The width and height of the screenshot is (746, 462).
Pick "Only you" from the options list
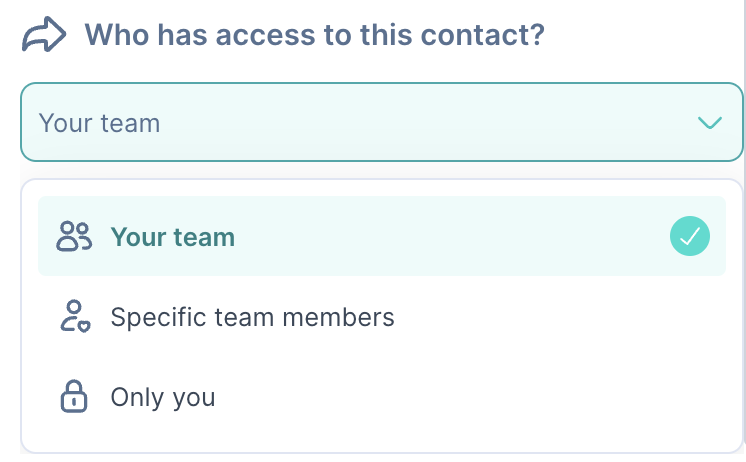pos(382,396)
